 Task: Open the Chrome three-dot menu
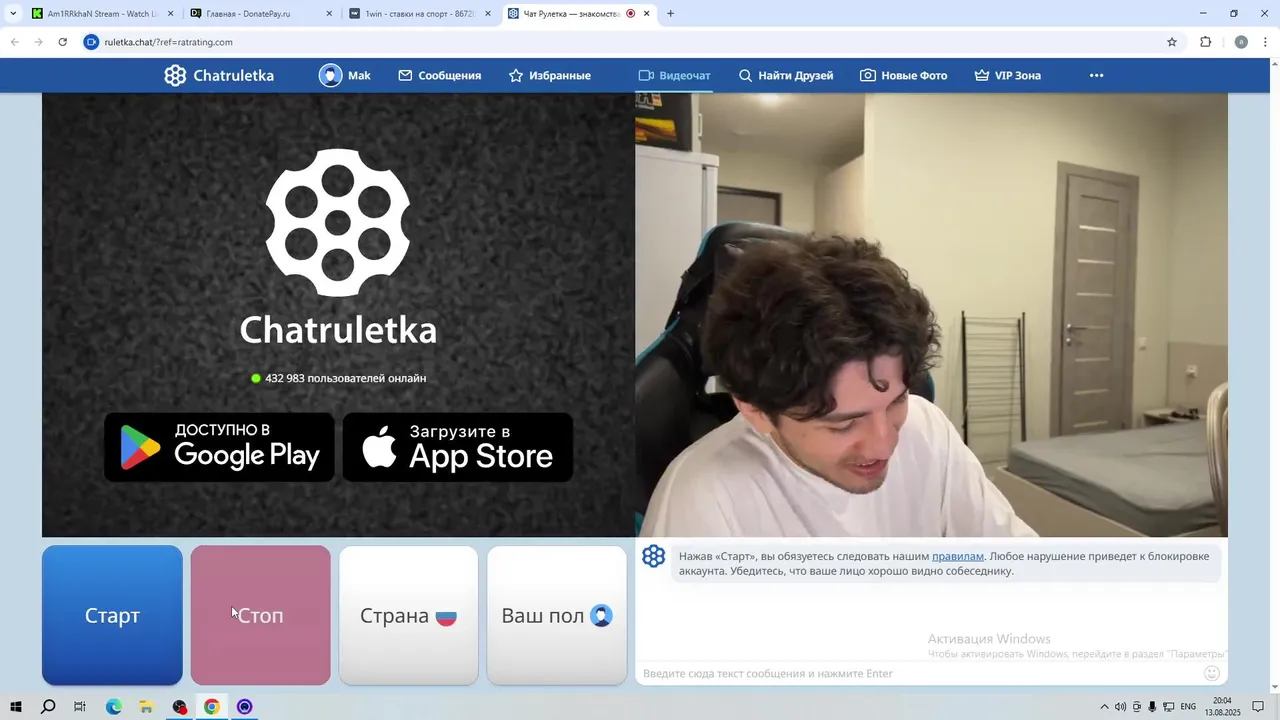coord(1266,42)
